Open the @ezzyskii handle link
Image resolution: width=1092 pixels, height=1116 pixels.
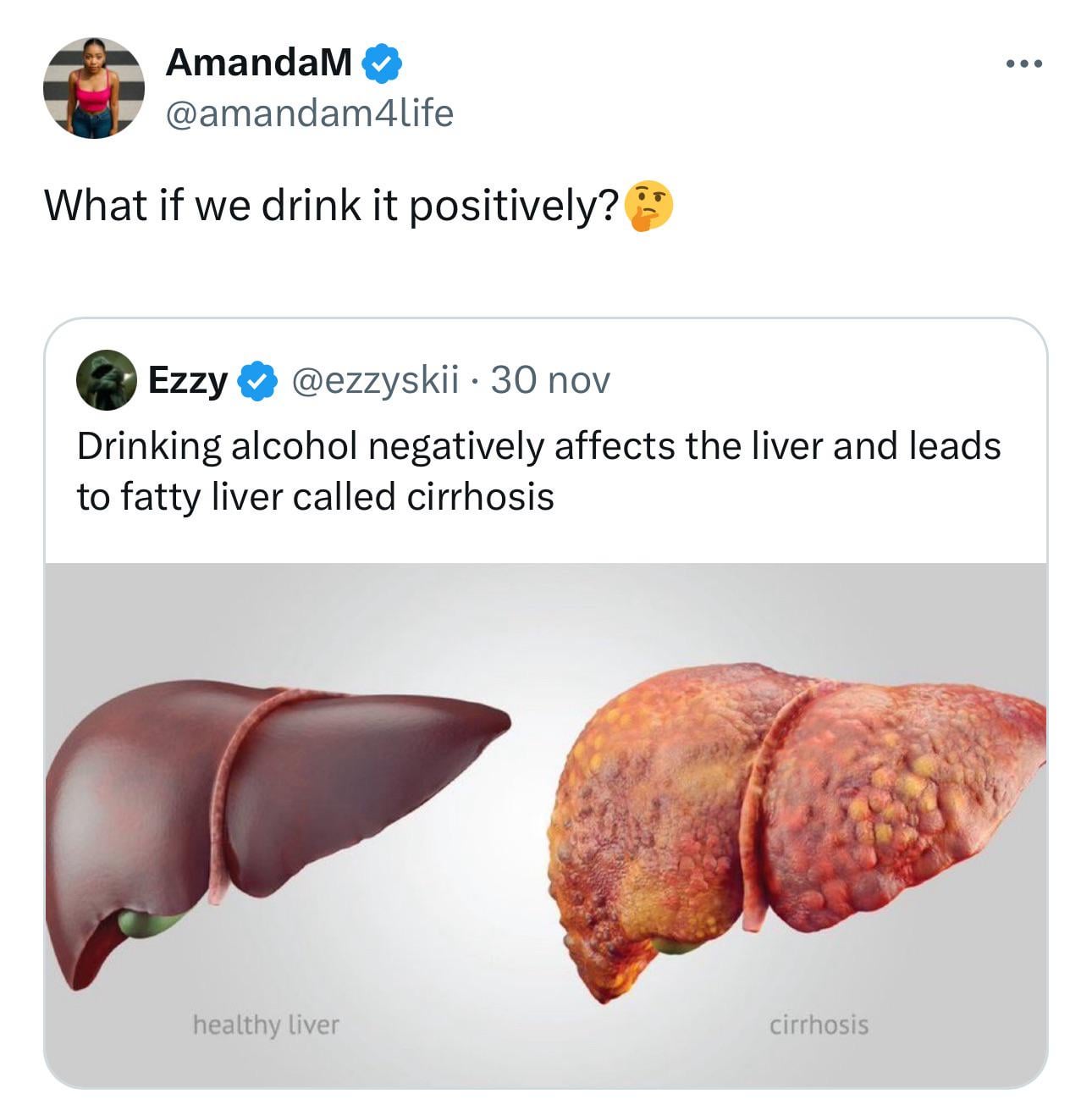(x=375, y=380)
